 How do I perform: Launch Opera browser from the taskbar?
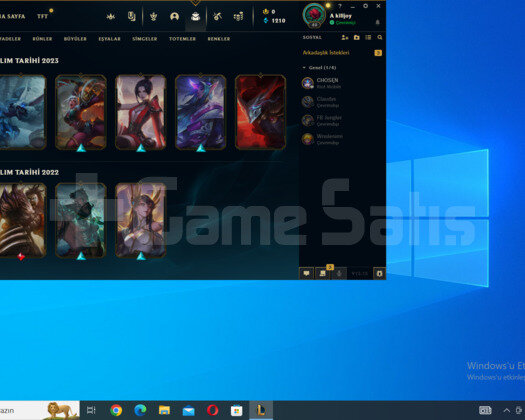(x=213, y=410)
